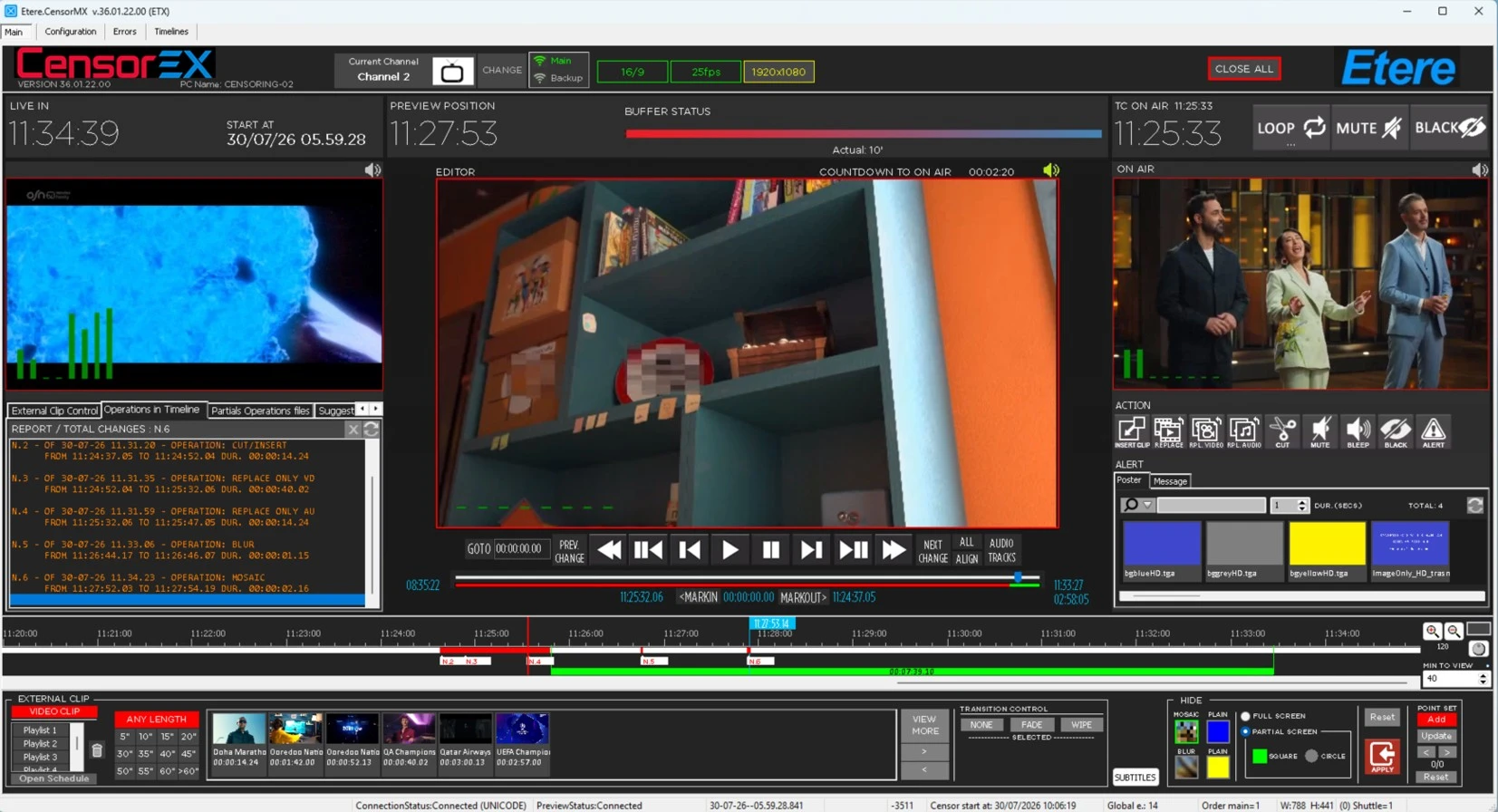Open the Configuration menu
Screen dimensions: 1498x812
point(71,32)
